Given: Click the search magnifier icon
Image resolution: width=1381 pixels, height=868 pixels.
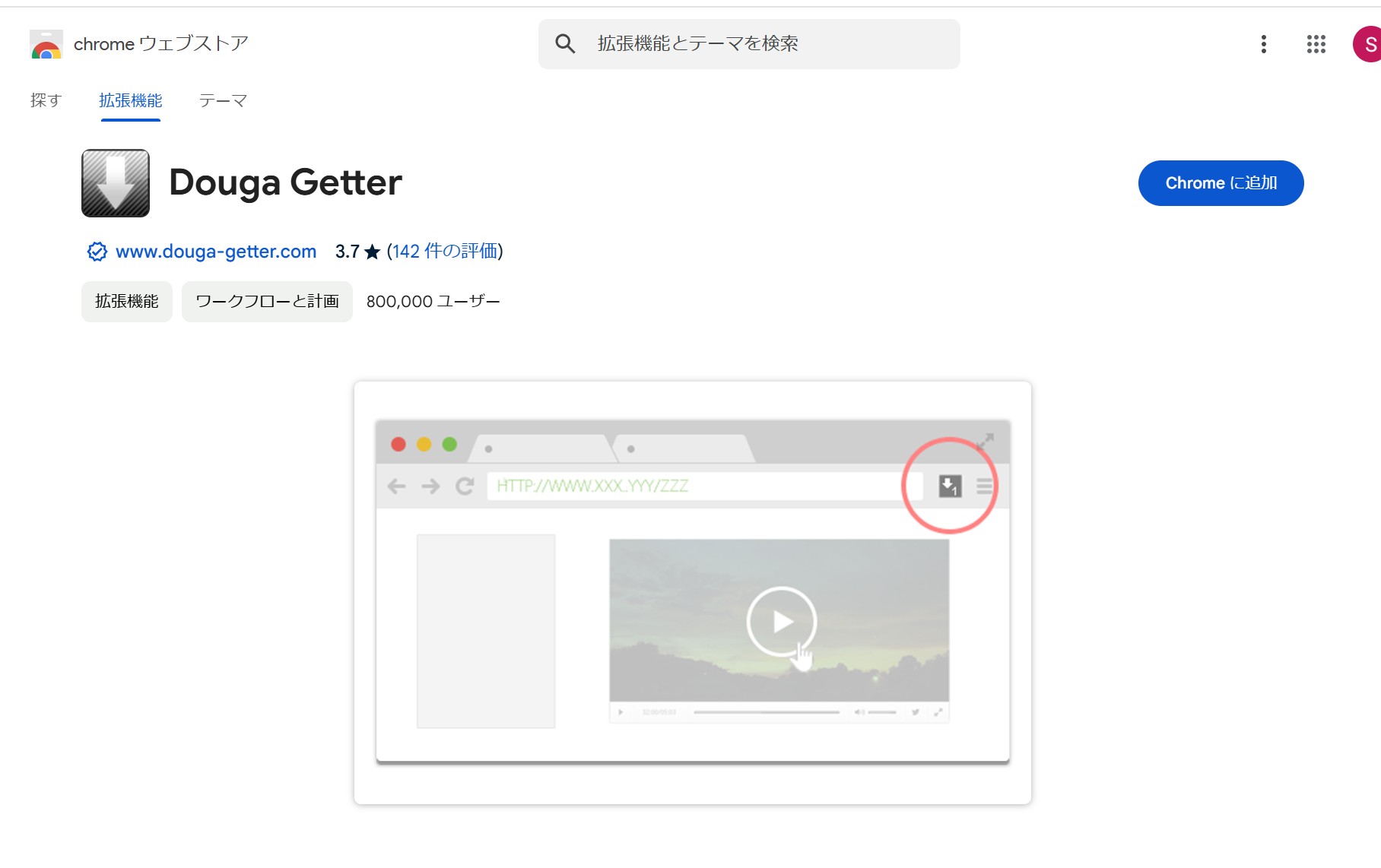Looking at the screenshot, I should [x=565, y=44].
